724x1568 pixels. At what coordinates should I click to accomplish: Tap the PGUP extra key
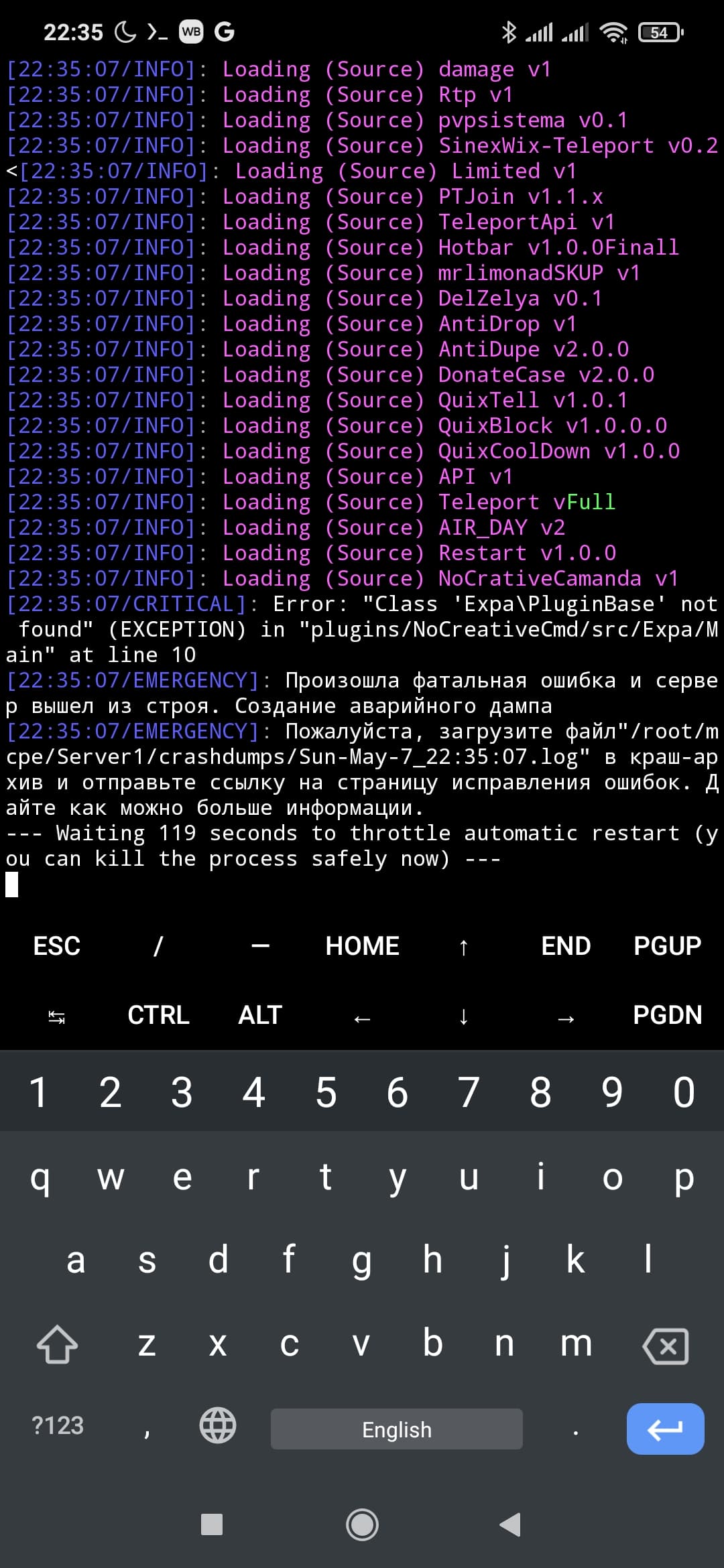pyautogui.click(x=667, y=946)
